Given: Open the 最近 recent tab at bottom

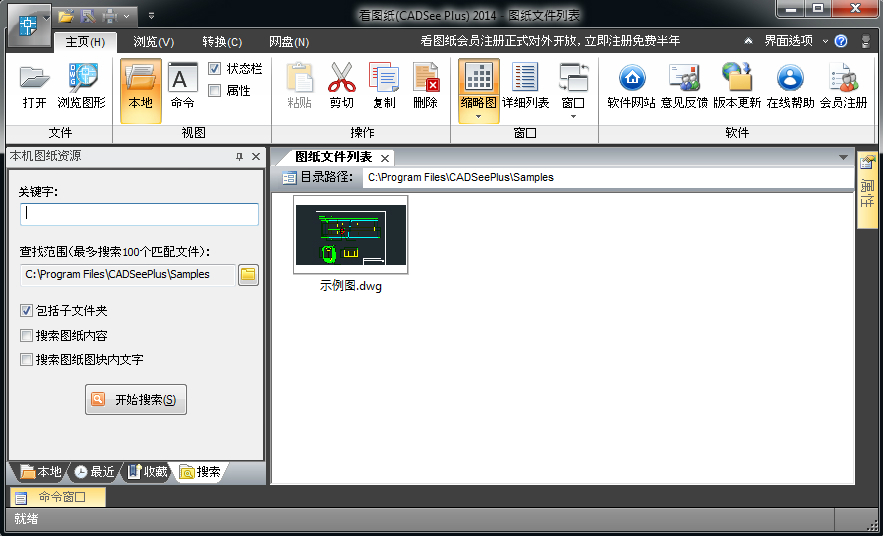Looking at the screenshot, I should [94, 472].
